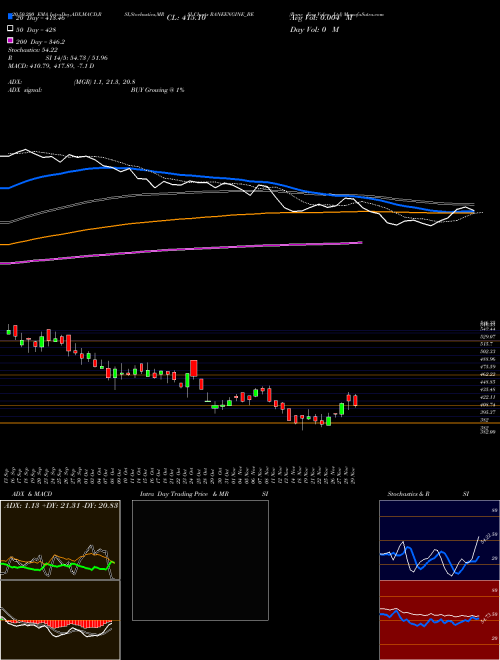Viewport: 500px width, 660px height.
Task: Click the magenta 200 Day EMA line
Action: (181, 250)
